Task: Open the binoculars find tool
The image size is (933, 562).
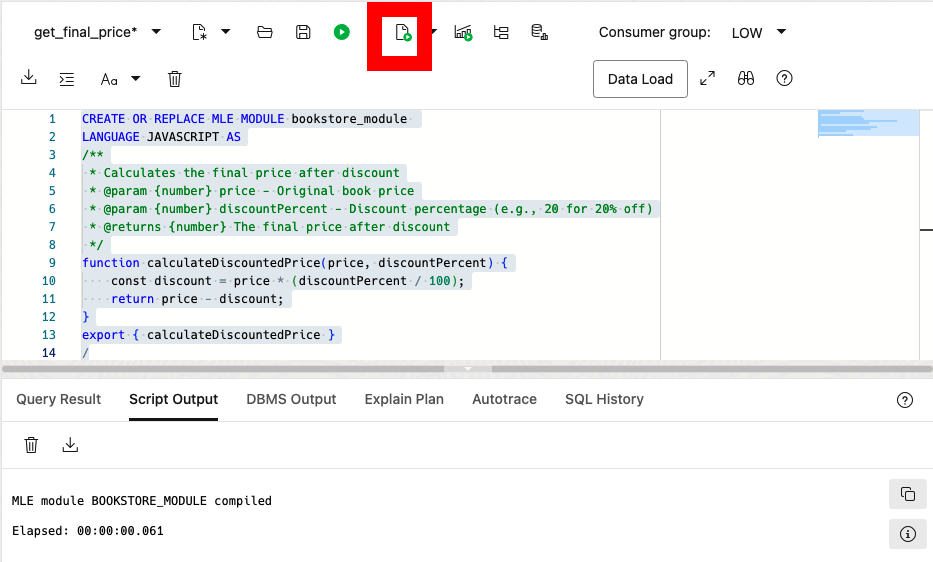Action: (746, 79)
